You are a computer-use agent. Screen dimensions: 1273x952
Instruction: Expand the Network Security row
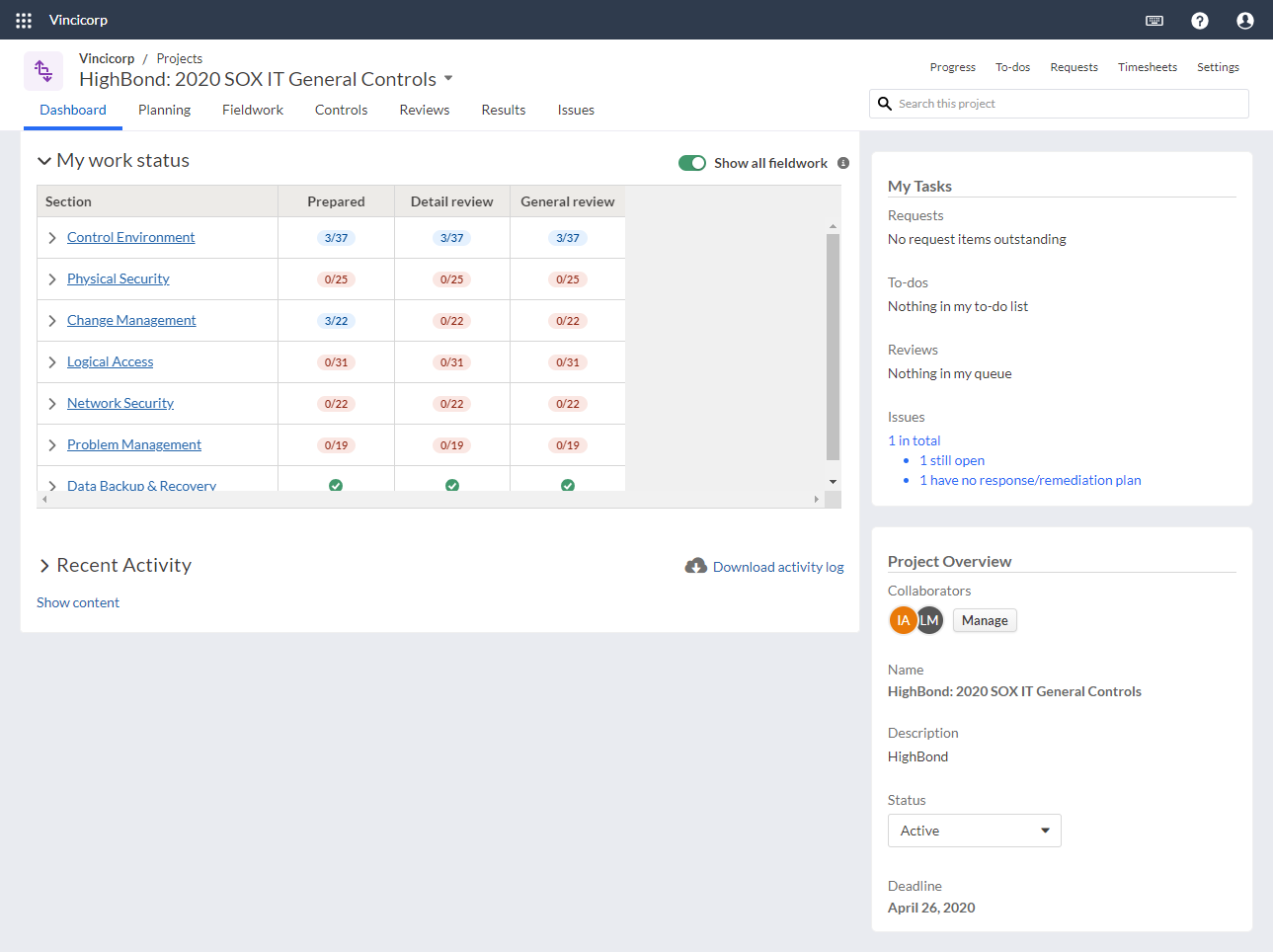pyautogui.click(x=52, y=404)
